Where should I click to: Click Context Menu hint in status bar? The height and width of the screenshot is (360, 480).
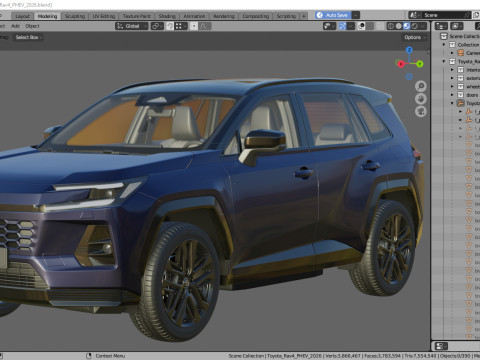click(x=110, y=356)
